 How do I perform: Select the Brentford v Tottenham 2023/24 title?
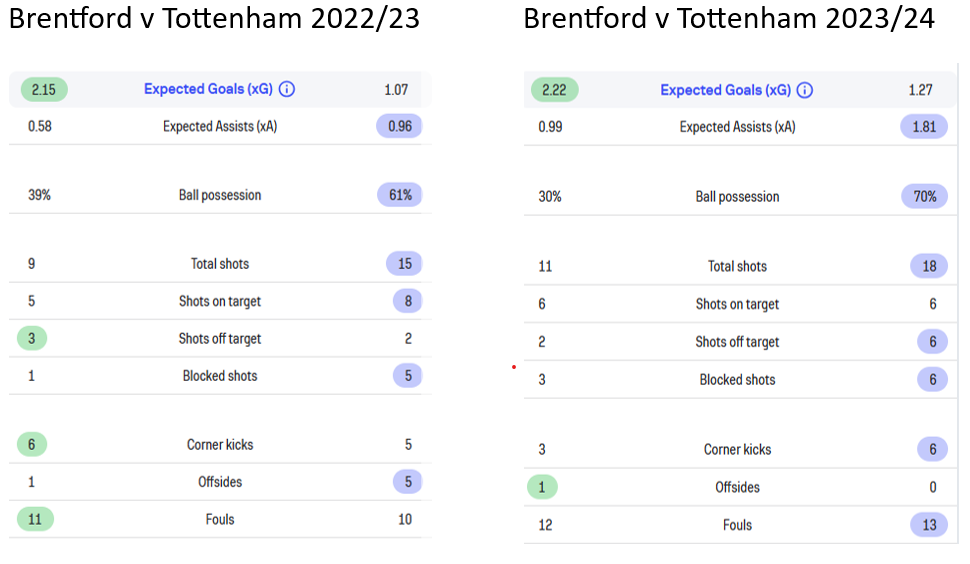point(729,19)
